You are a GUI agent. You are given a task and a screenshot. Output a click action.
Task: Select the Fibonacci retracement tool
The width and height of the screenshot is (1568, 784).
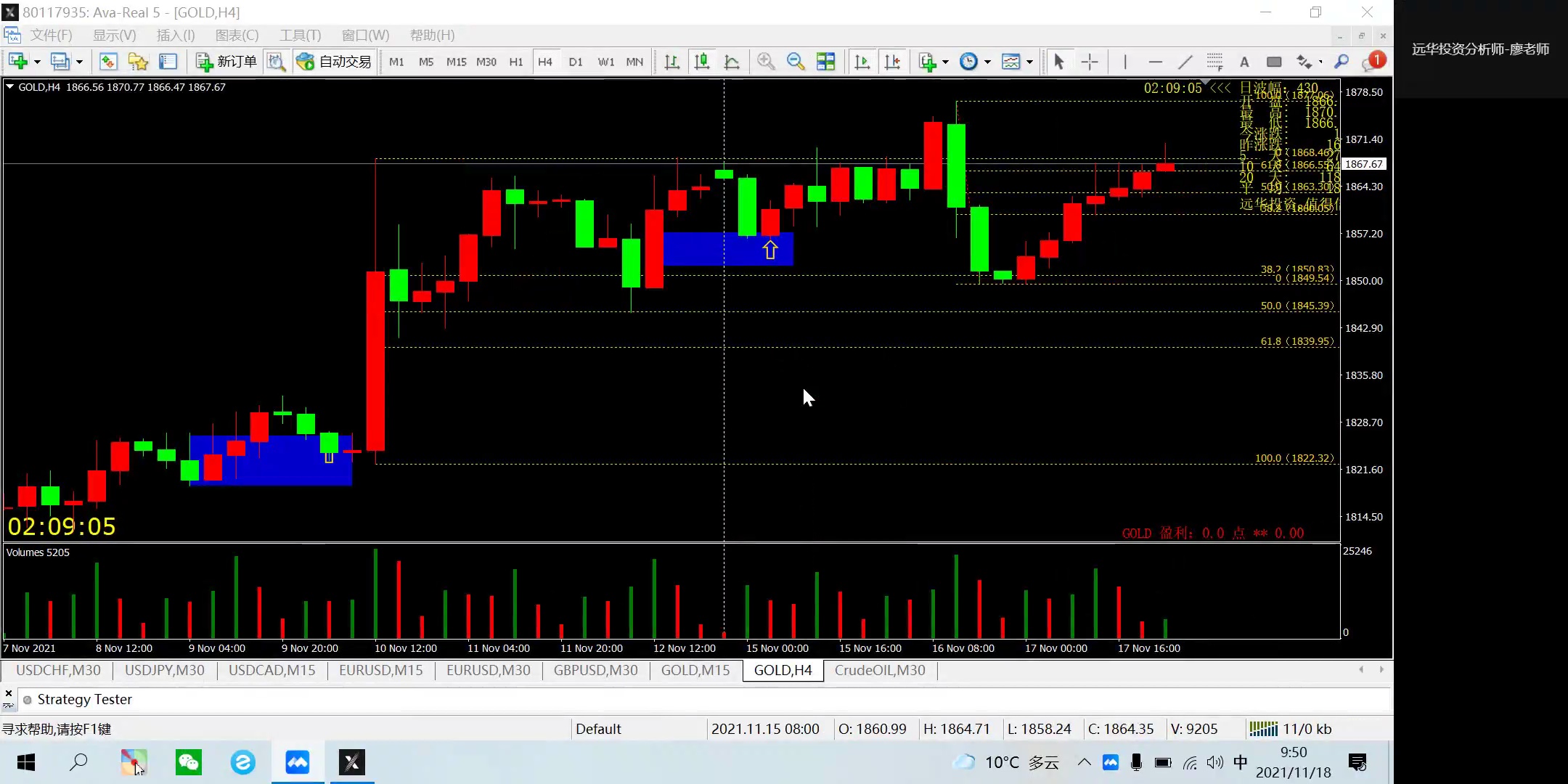1214,62
